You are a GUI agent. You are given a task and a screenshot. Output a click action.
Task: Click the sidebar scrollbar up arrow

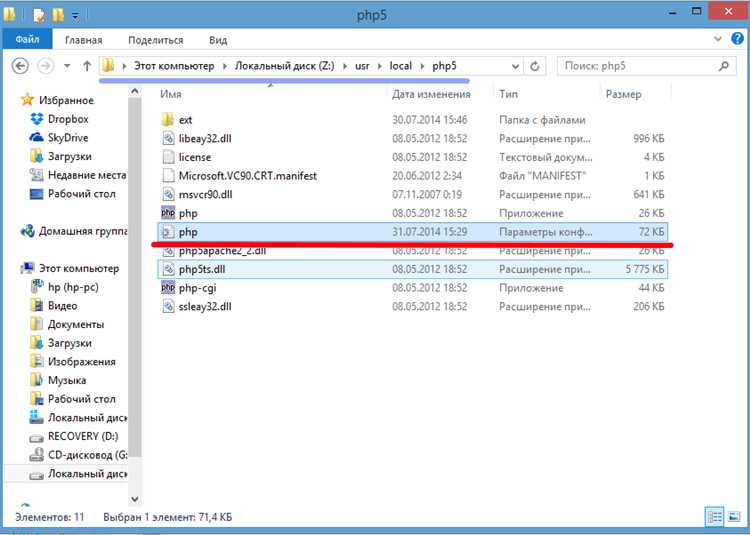click(135, 91)
